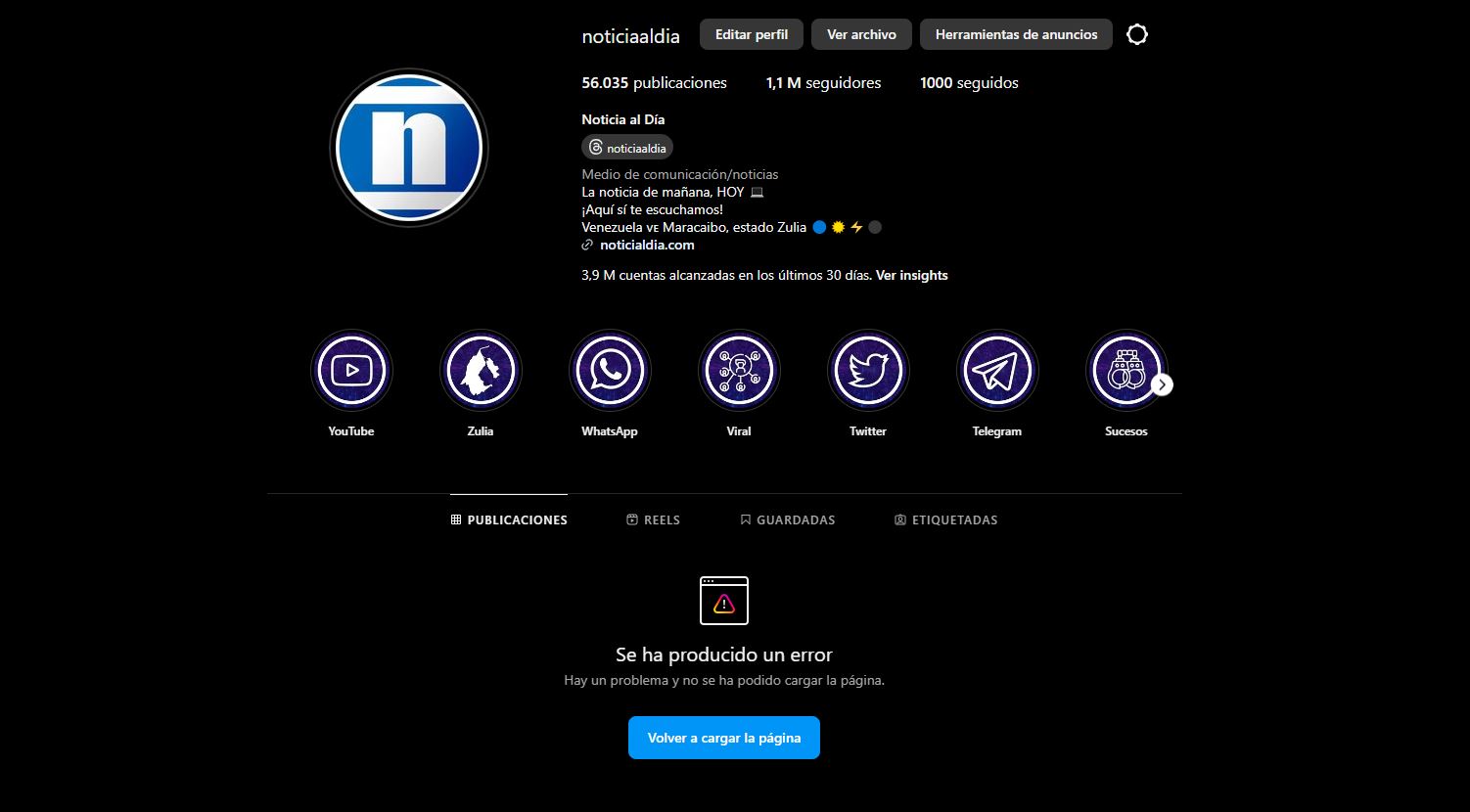Open the 1000 seguidos list
This screenshot has height=812, width=1470.
(969, 83)
